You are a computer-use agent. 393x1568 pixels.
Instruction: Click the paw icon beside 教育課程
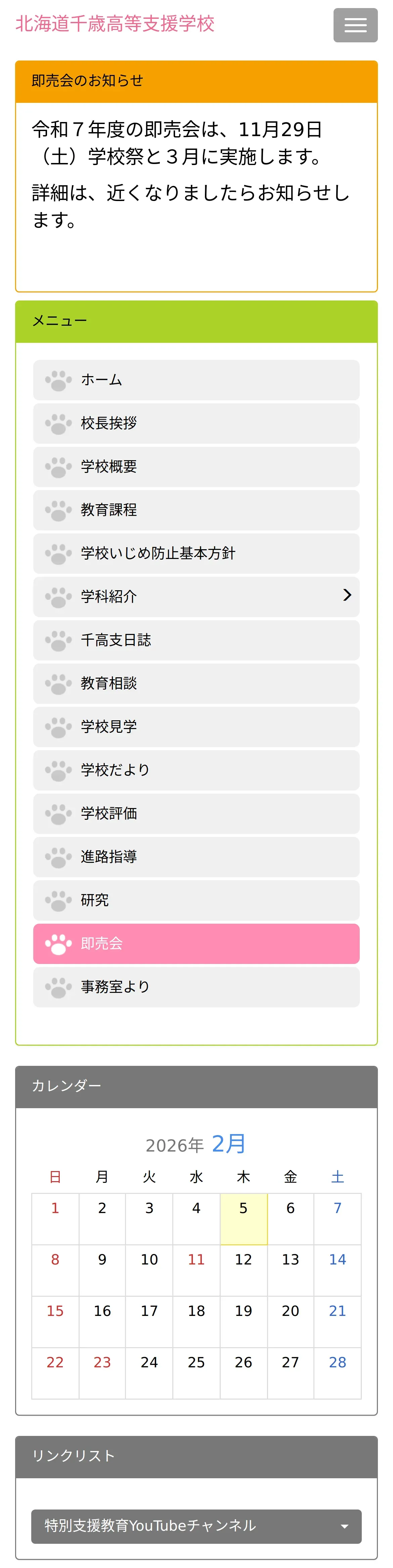pyautogui.click(x=58, y=510)
